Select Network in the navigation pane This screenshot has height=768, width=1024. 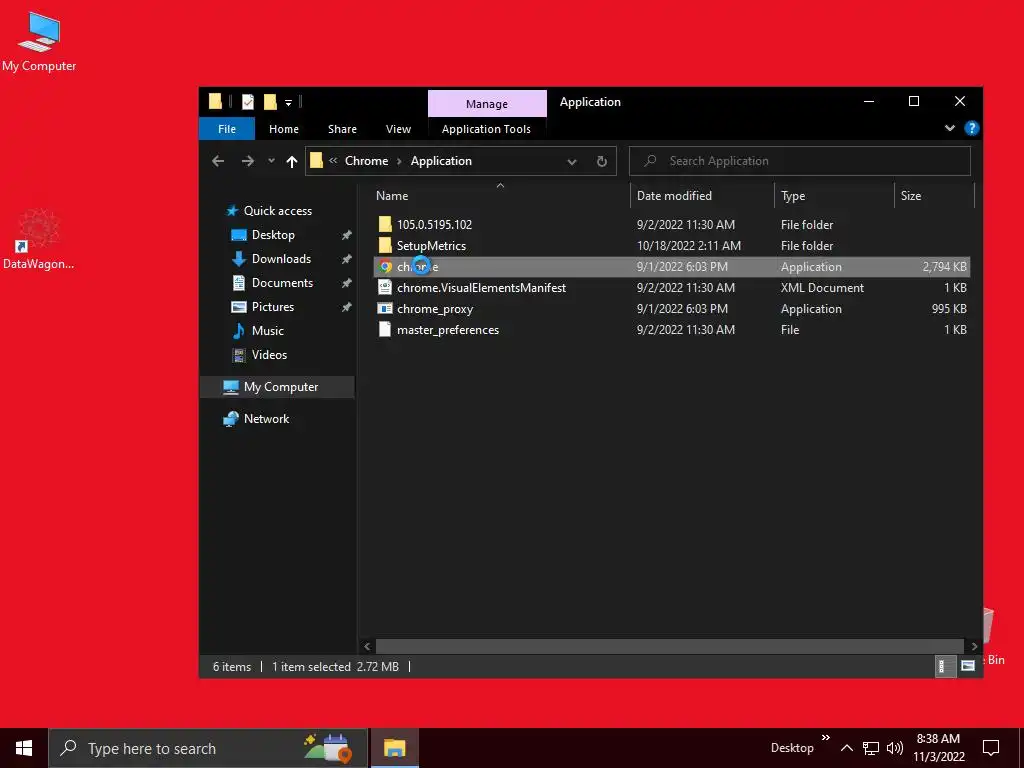click(266, 419)
